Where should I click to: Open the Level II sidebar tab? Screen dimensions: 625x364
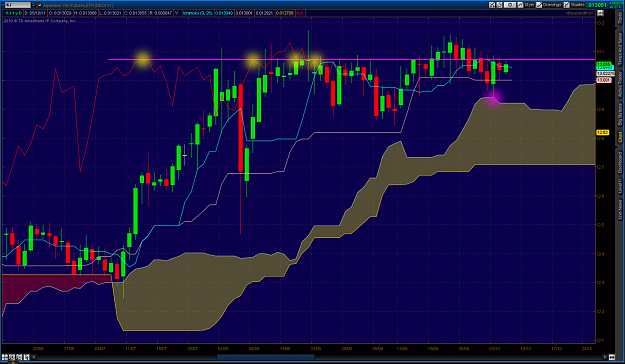620,187
